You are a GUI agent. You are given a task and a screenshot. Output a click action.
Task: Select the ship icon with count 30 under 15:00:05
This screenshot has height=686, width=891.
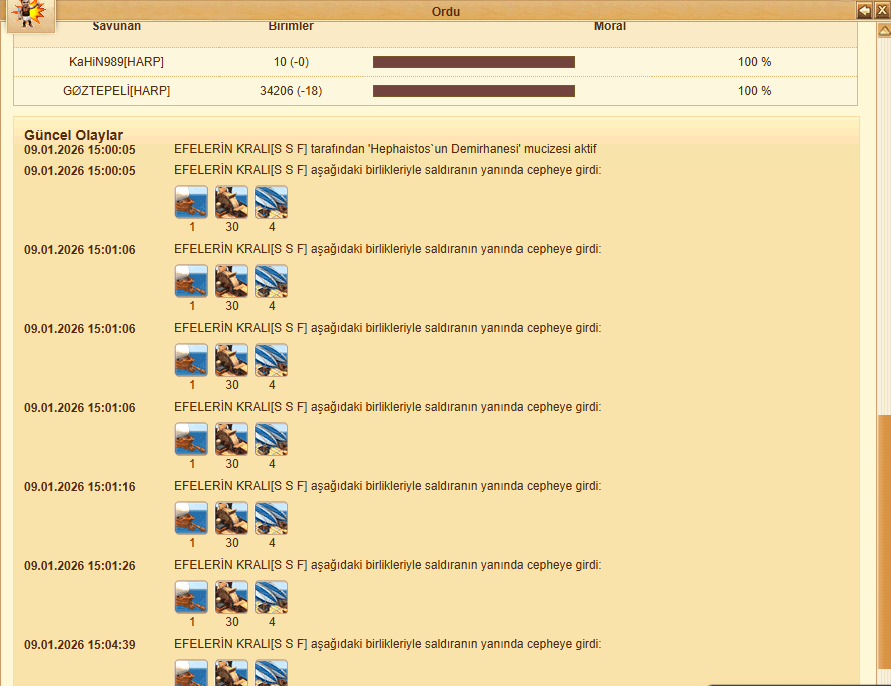click(x=231, y=202)
